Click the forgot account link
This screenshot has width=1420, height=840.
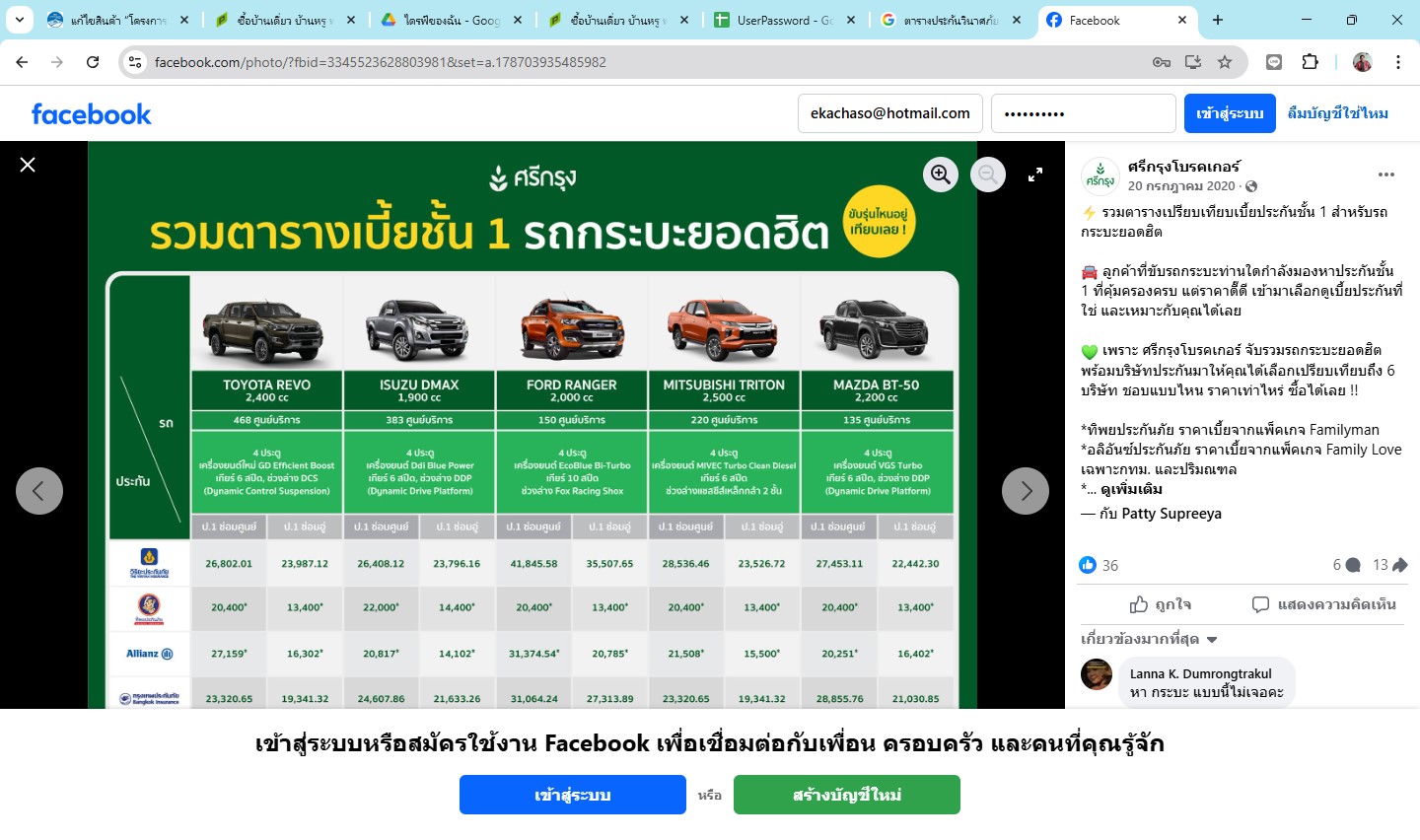coord(1338,113)
